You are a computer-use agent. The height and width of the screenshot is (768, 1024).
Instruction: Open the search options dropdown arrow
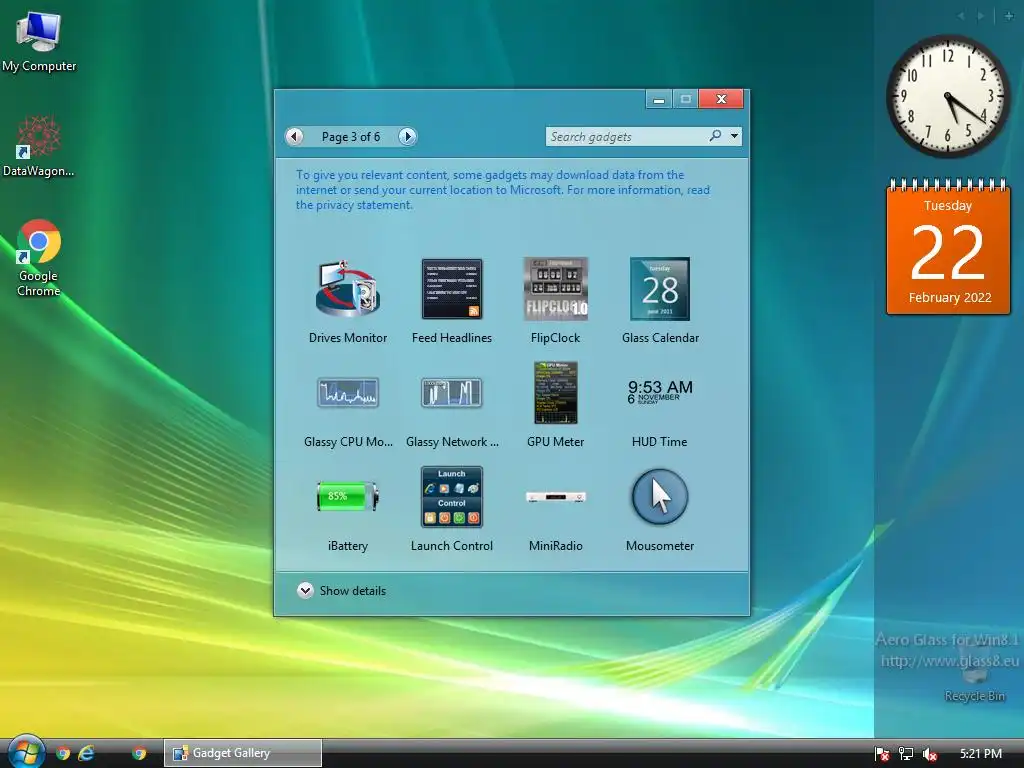(735, 136)
